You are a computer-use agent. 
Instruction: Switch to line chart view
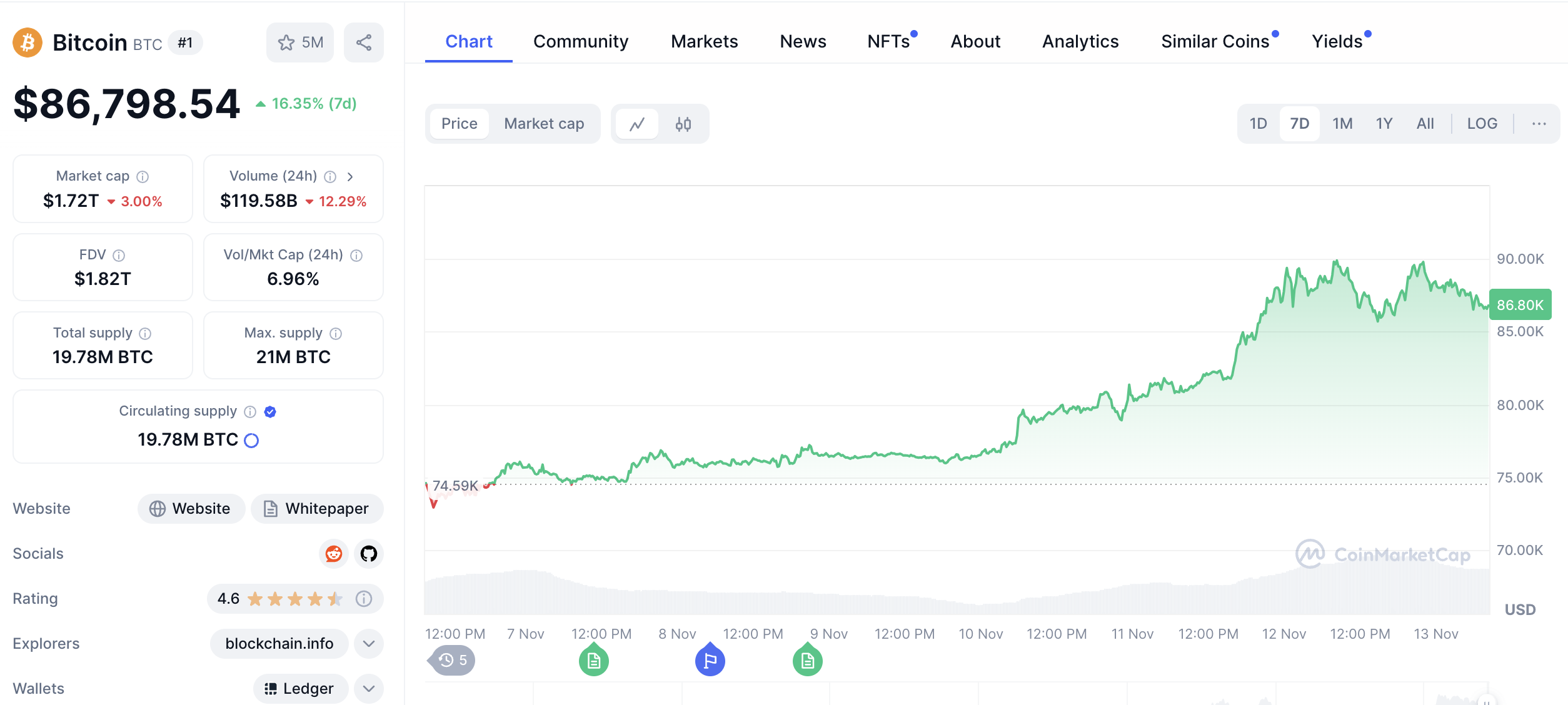point(637,124)
